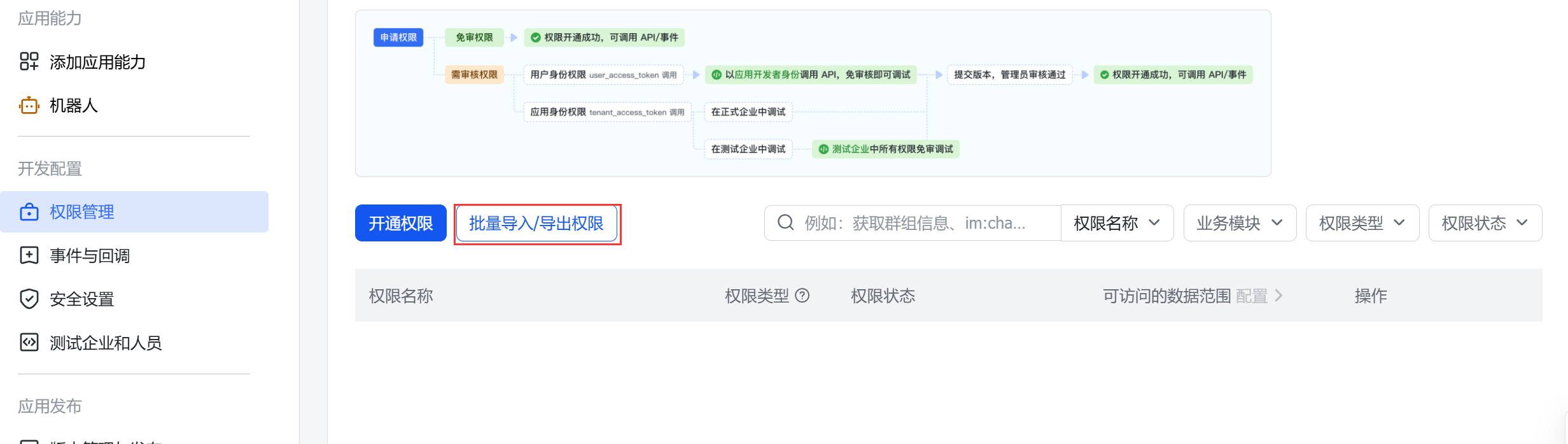This screenshot has width=1568, height=444.
Task: Open the 权限状态 filter dropdown
Action: click(1485, 223)
